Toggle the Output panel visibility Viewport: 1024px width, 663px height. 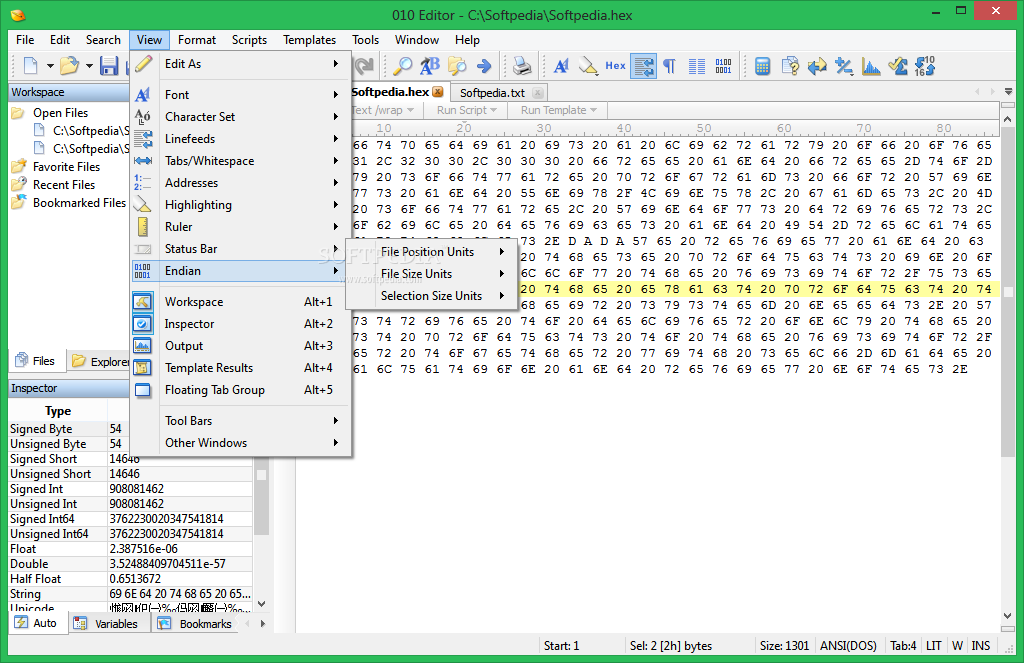[241, 346]
